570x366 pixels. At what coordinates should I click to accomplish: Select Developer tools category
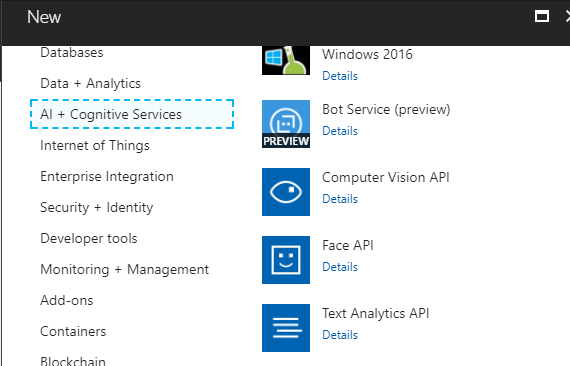[89, 238]
